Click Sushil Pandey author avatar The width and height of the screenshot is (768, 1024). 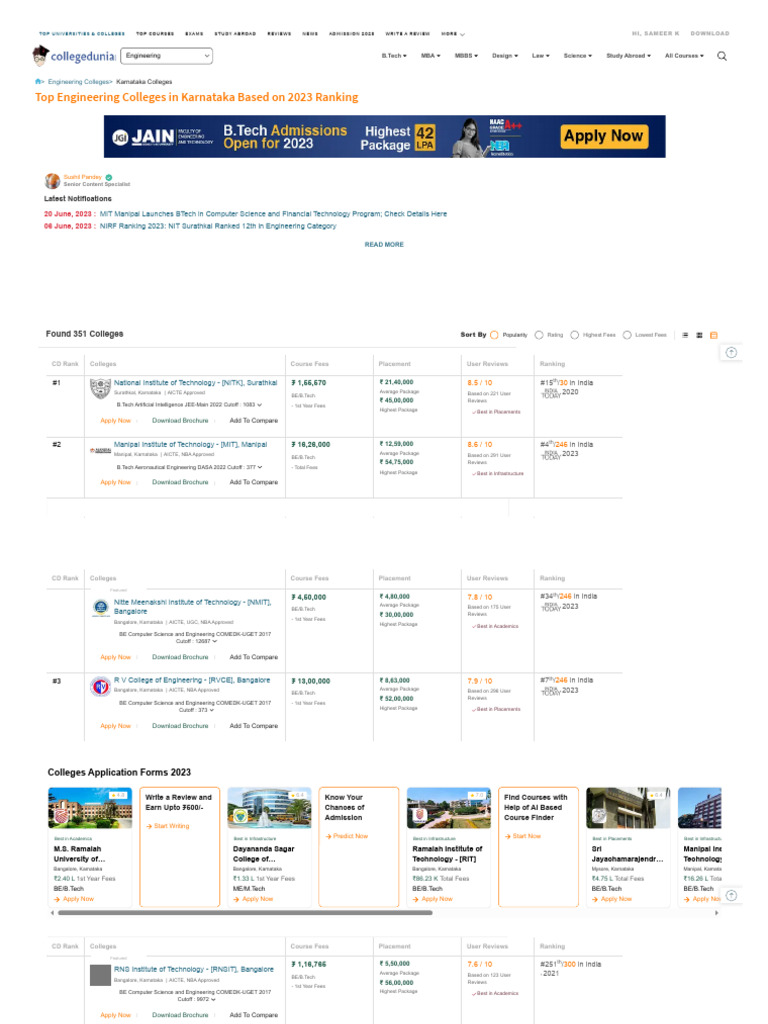coord(52,181)
